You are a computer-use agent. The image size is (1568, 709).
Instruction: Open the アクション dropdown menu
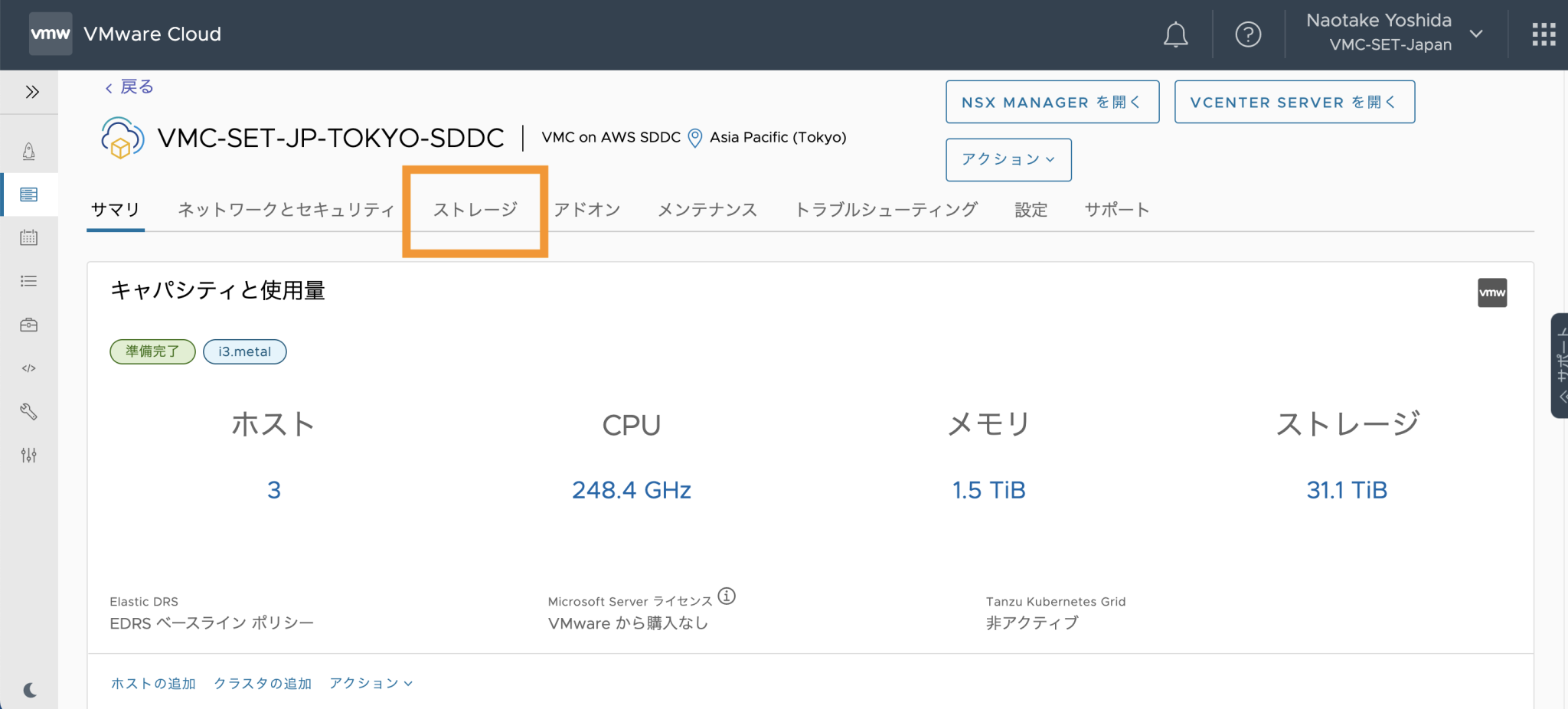click(1008, 159)
